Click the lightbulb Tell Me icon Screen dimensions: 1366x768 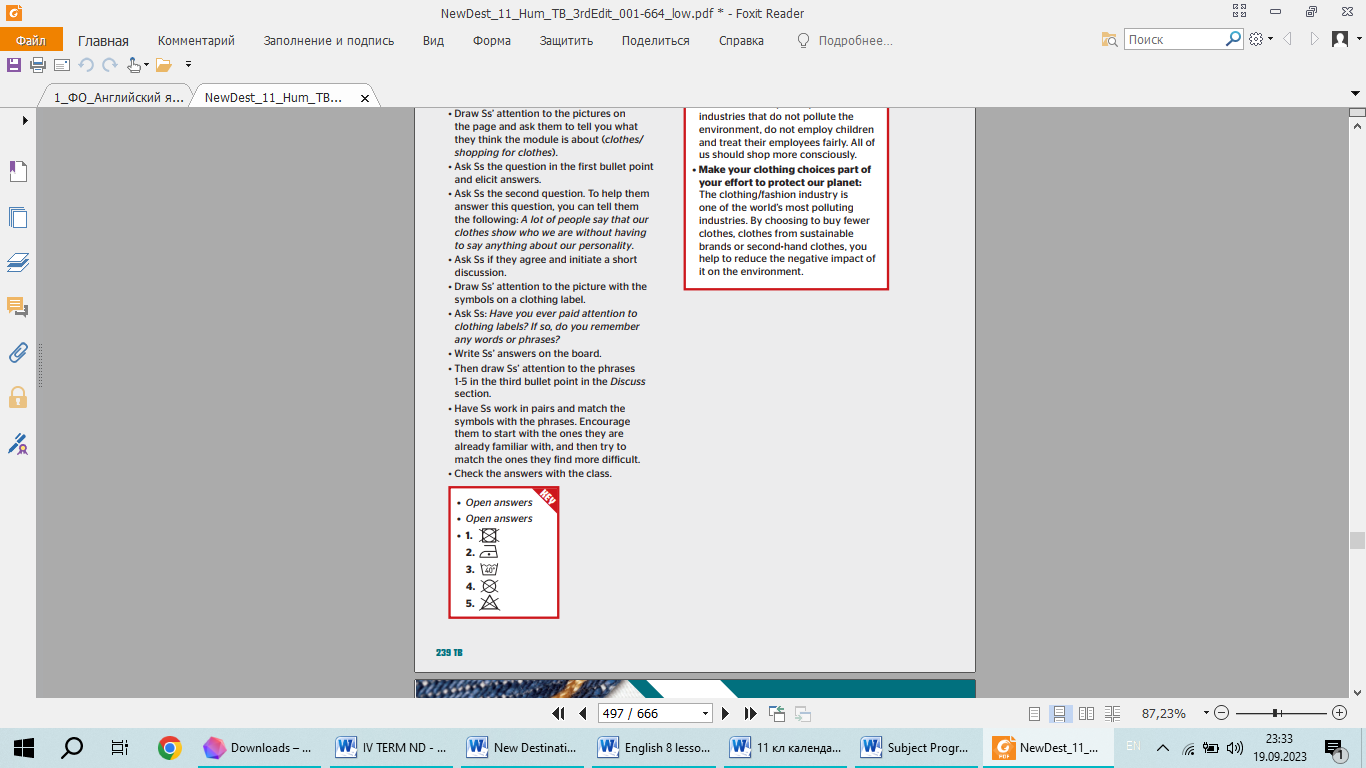pyautogui.click(x=803, y=40)
